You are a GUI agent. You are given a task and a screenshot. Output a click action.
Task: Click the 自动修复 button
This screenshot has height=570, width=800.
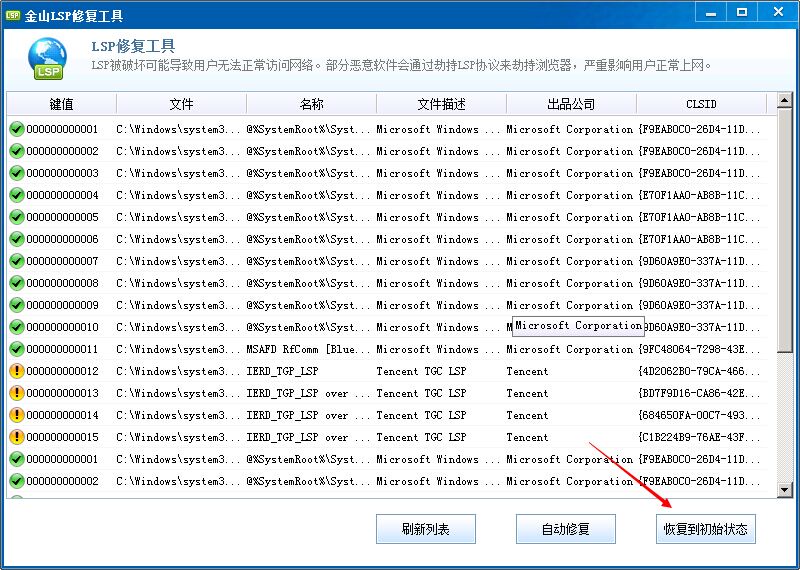point(566,529)
